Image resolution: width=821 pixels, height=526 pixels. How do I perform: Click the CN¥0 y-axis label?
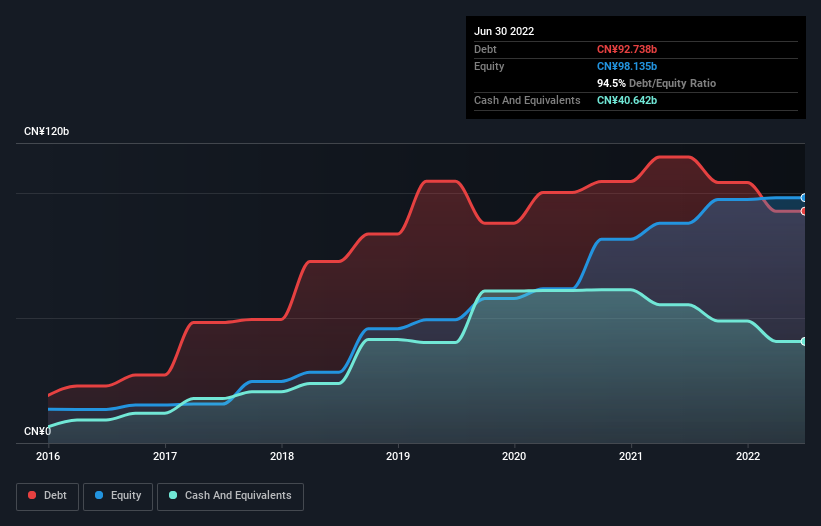pyautogui.click(x=38, y=431)
